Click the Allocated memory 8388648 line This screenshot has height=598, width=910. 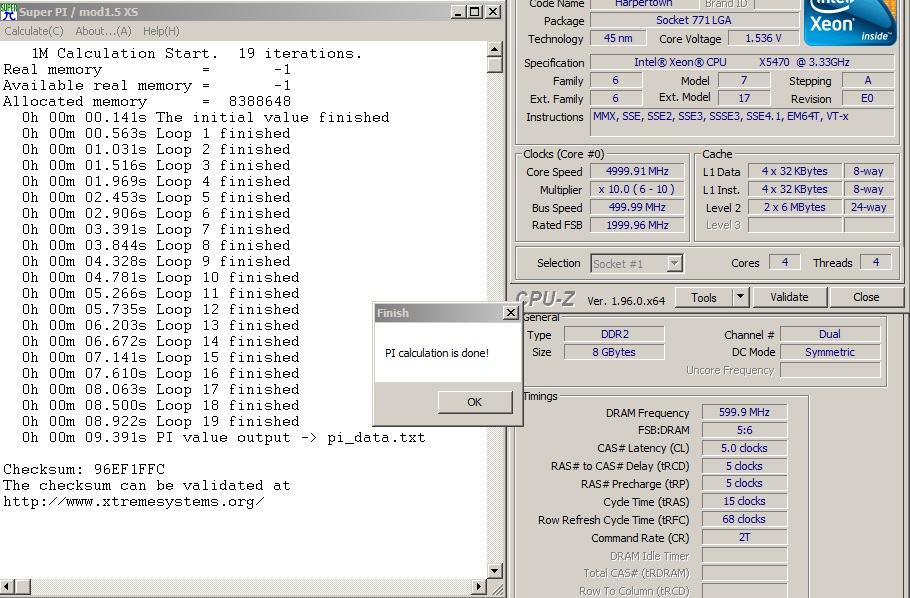pyautogui.click(x=147, y=102)
